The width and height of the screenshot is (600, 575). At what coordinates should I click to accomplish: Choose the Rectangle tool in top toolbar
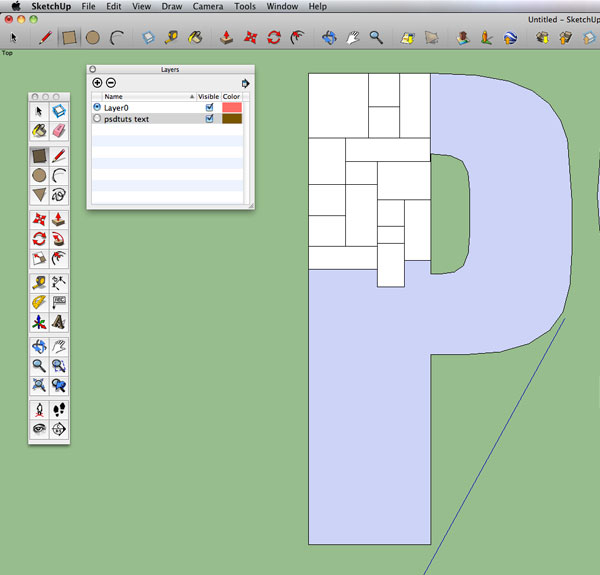pos(69,37)
